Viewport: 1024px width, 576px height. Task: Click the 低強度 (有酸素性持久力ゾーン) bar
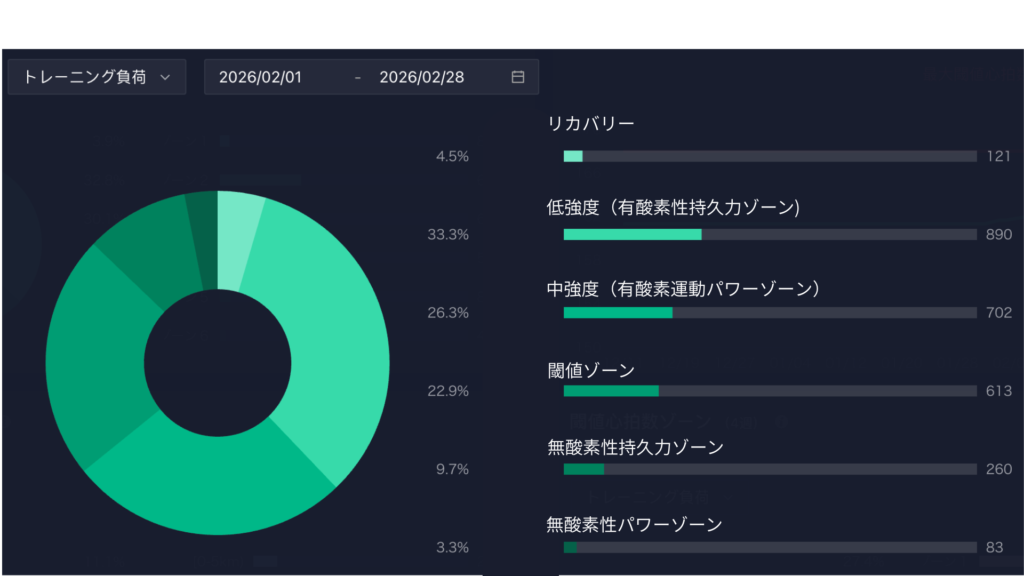click(x=770, y=234)
